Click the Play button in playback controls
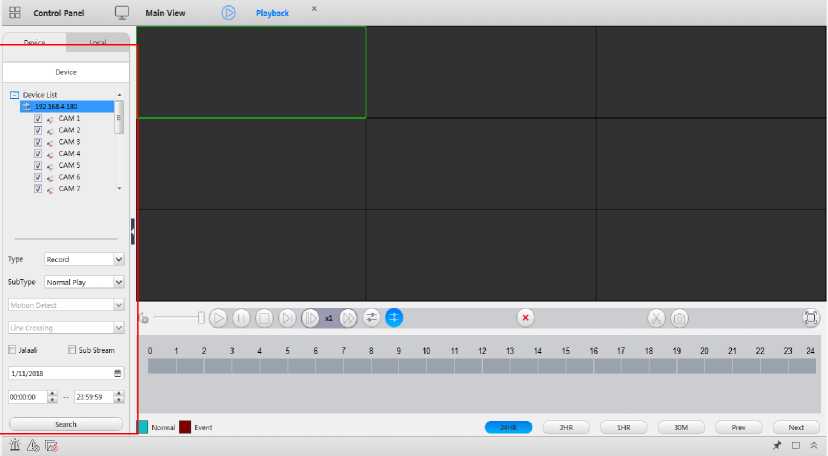The image size is (828, 456). tap(218, 318)
